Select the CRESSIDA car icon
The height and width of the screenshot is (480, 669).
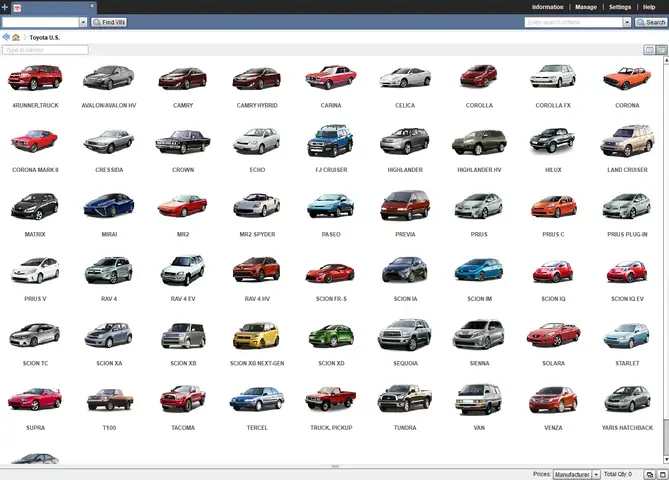coord(109,141)
